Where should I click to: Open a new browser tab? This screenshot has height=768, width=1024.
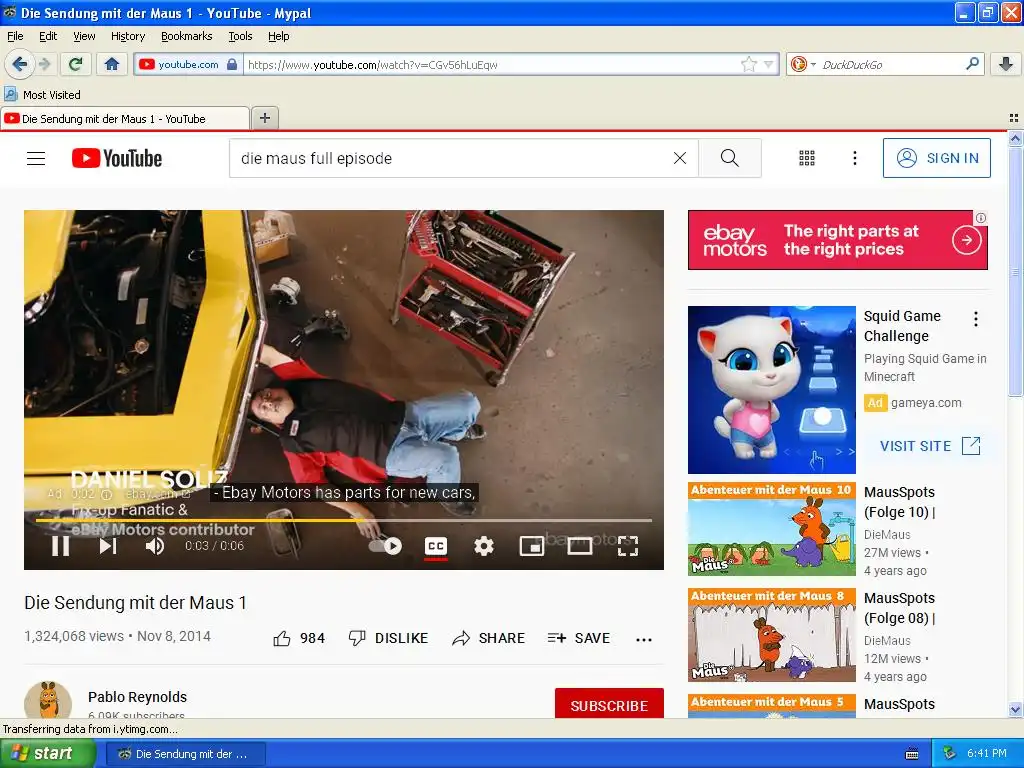click(x=264, y=118)
